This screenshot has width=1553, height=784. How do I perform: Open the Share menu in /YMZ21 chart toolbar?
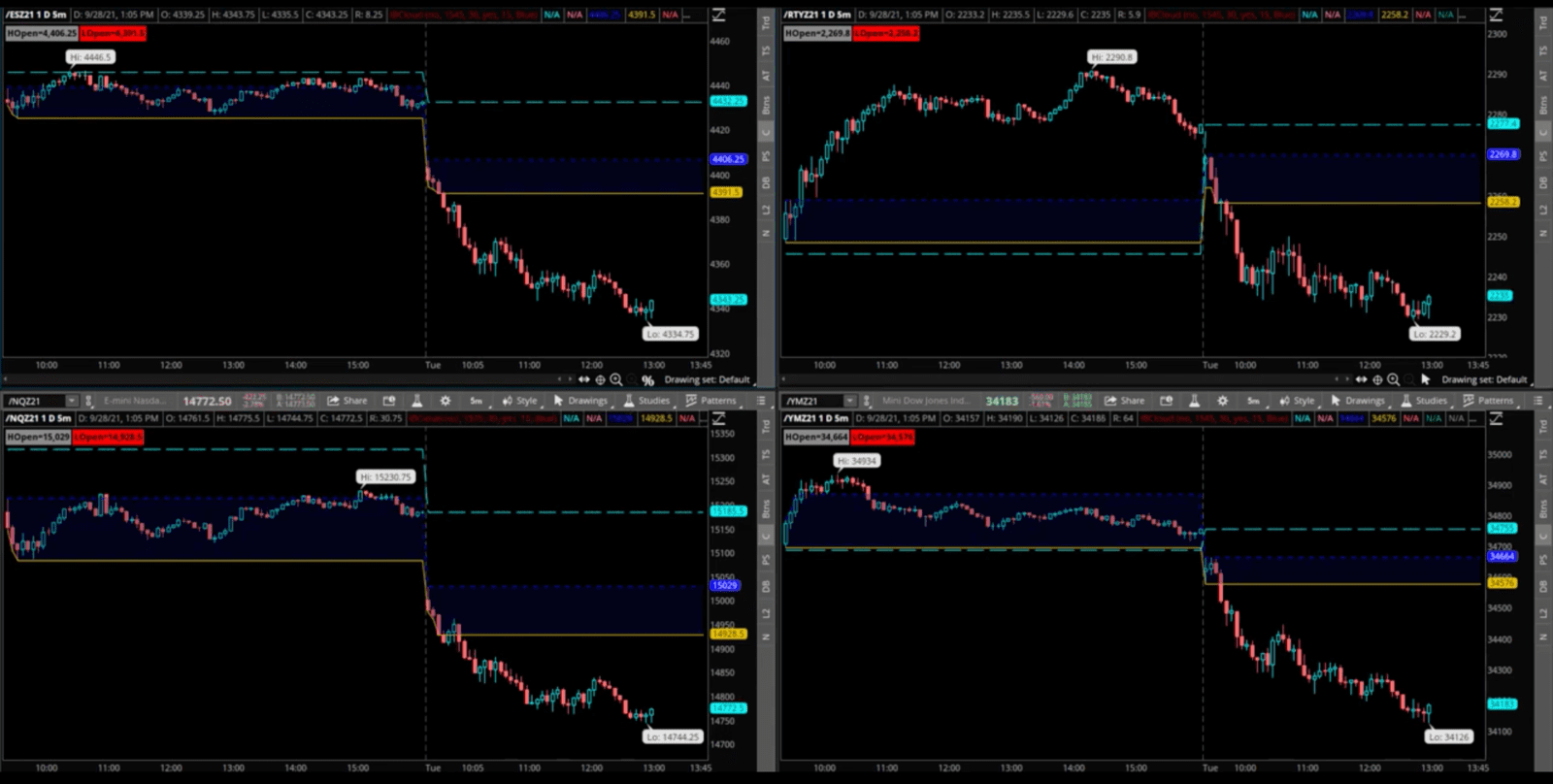click(x=1125, y=401)
